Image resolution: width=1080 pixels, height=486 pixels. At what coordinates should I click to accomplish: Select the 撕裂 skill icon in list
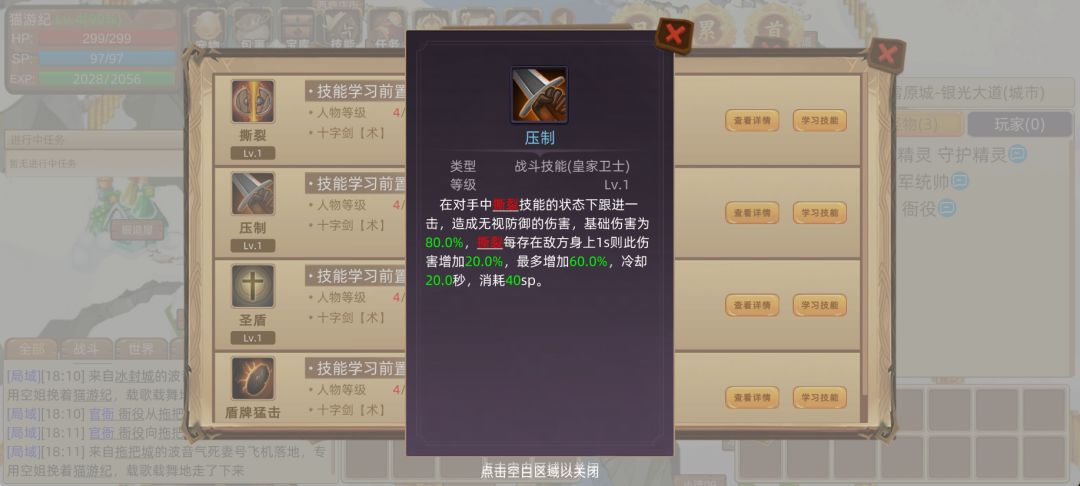[x=253, y=102]
